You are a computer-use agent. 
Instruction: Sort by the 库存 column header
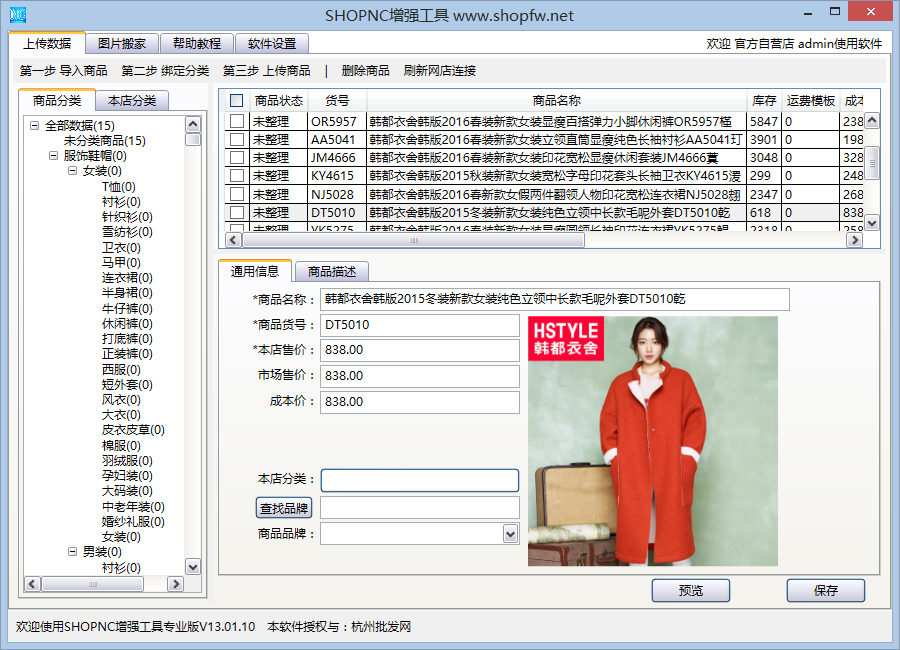pos(764,101)
